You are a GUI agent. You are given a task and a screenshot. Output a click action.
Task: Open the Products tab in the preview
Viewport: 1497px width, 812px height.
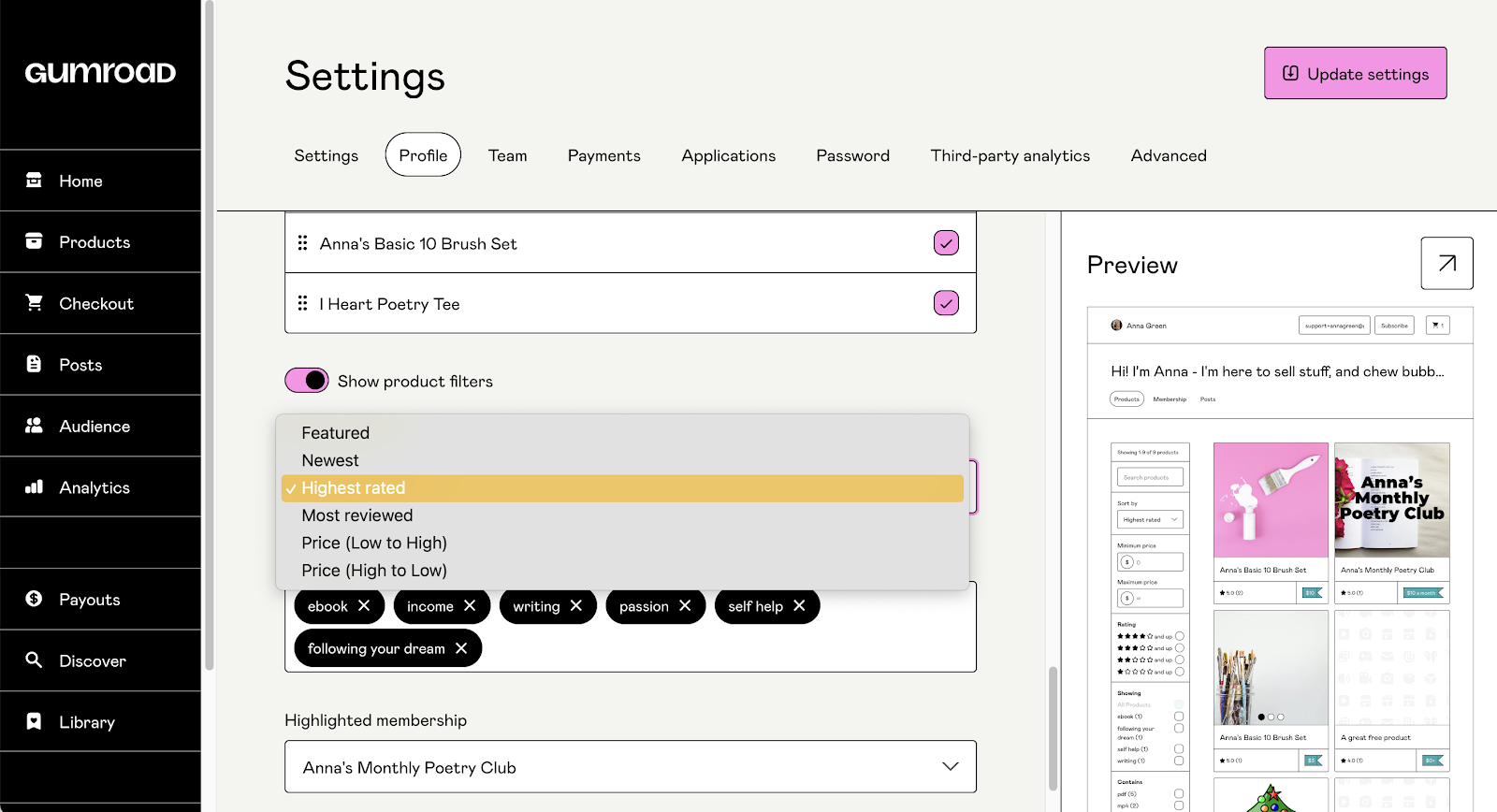pyautogui.click(x=1126, y=399)
